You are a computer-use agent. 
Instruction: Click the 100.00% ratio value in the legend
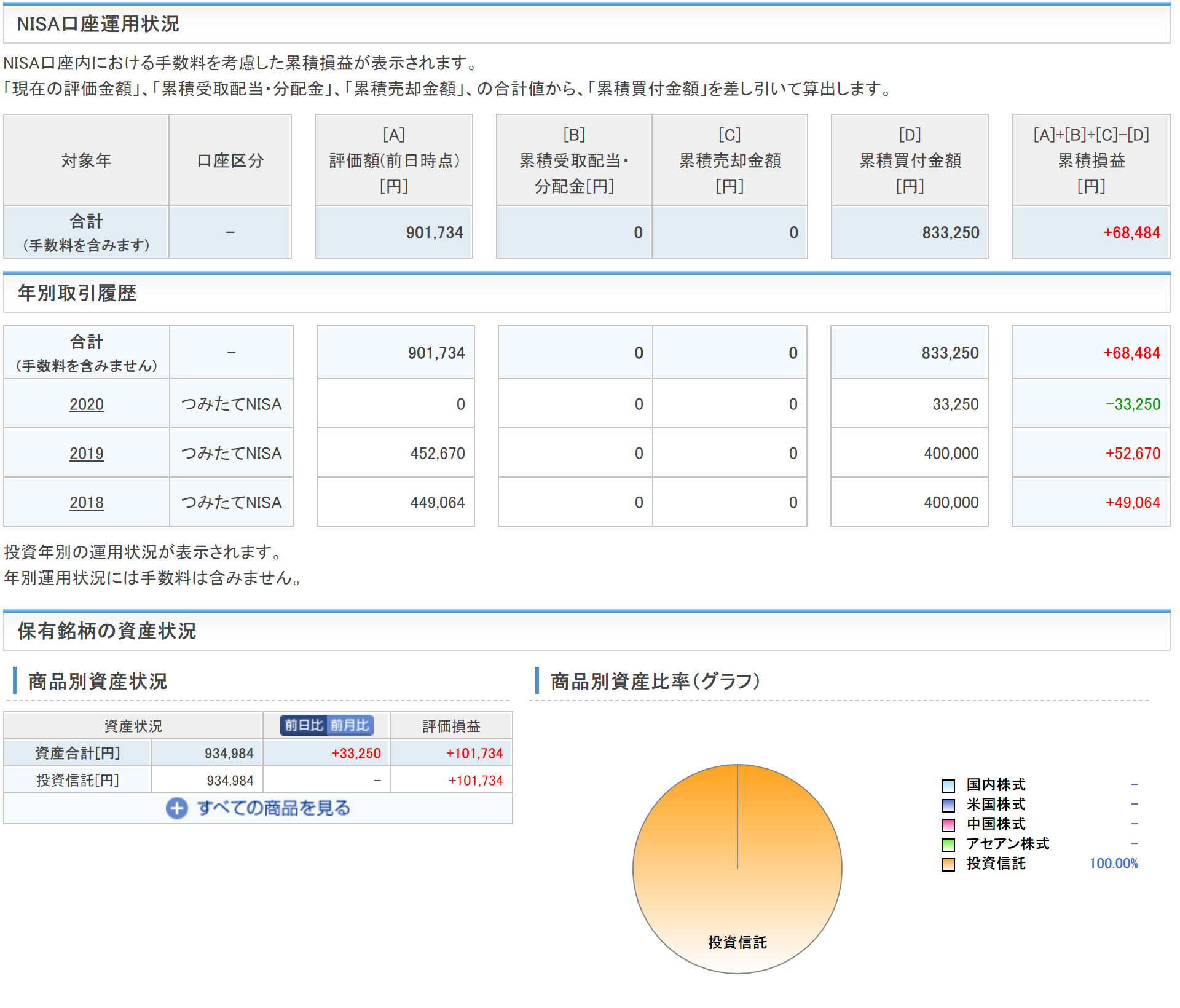[x=1113, y=864]
